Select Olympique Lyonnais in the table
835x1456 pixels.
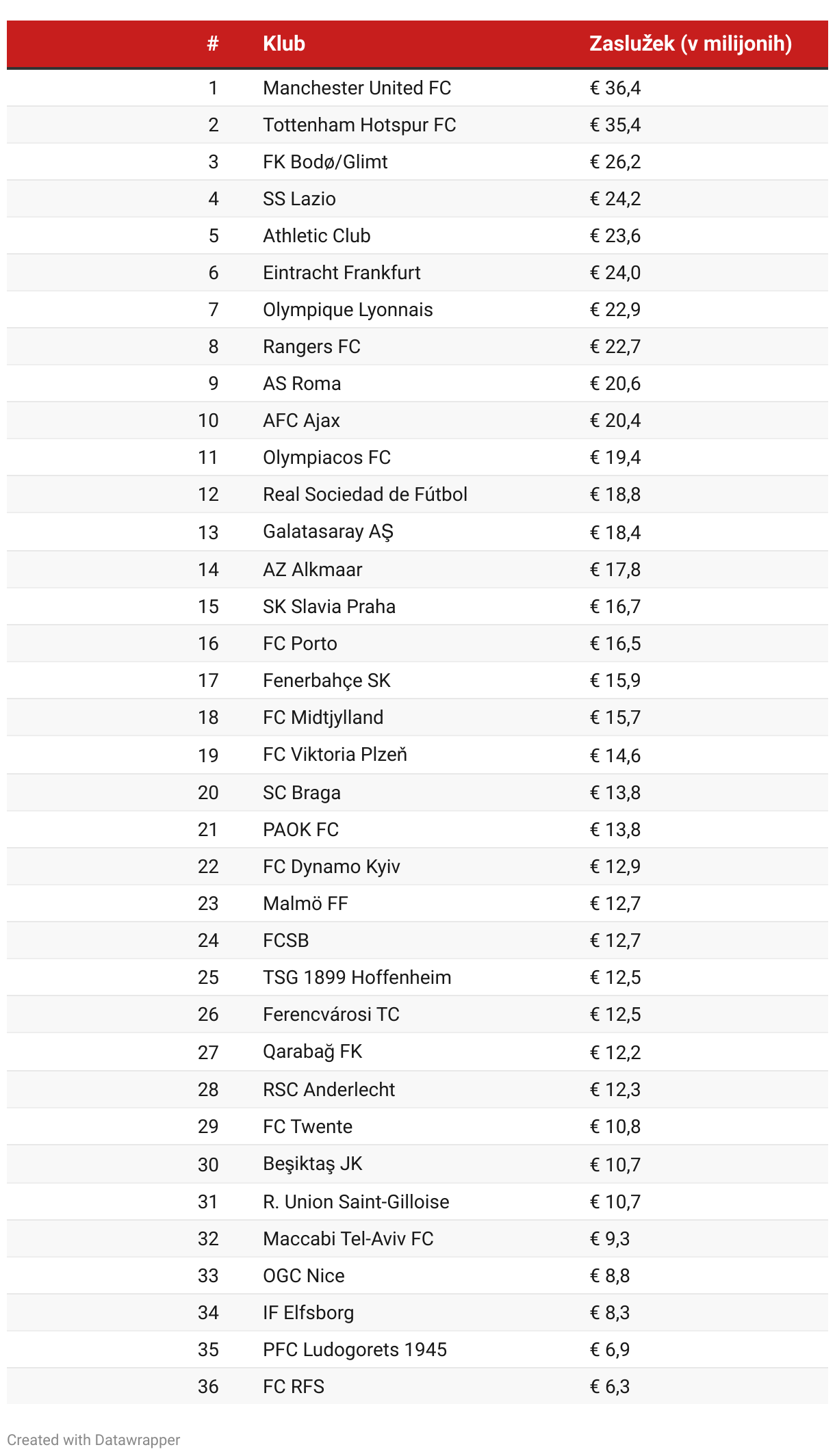click(x=348, y=309)
